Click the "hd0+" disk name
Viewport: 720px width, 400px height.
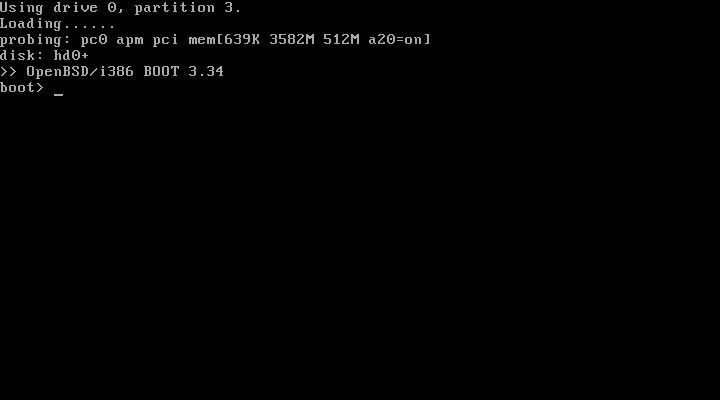[x=71, y=56]
